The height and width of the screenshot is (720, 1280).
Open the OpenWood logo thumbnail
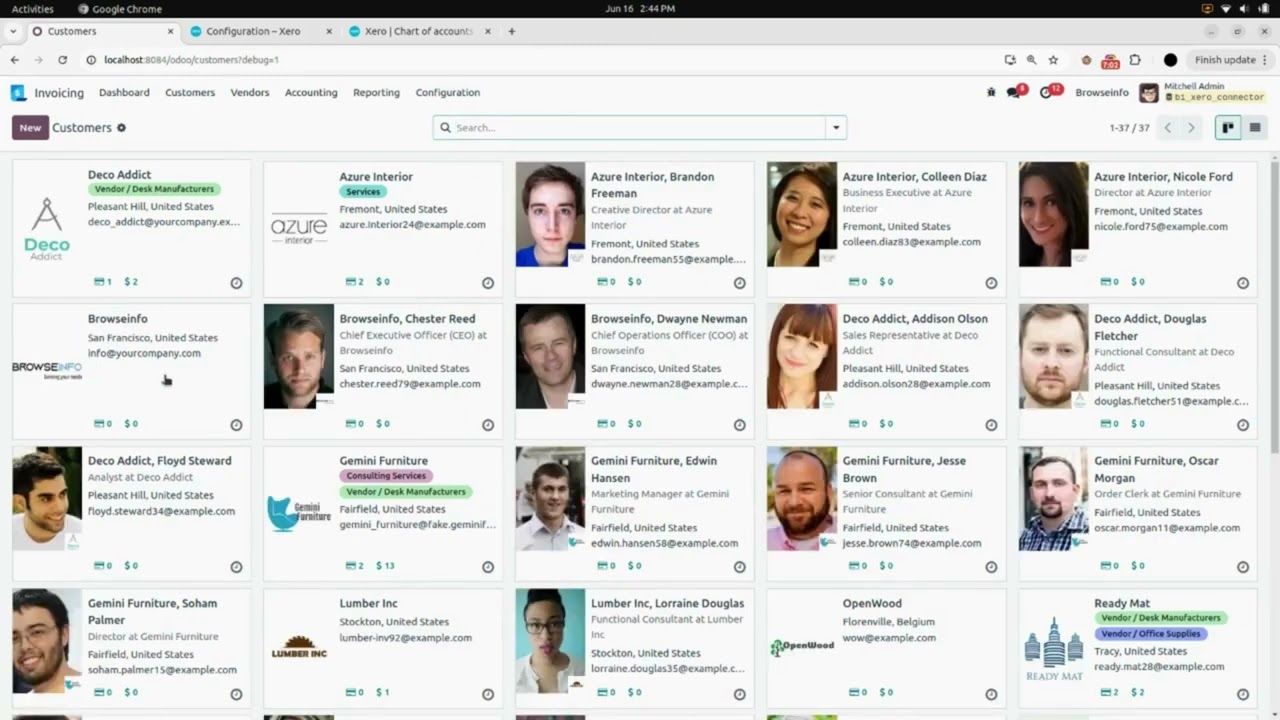tap(802, 646)
